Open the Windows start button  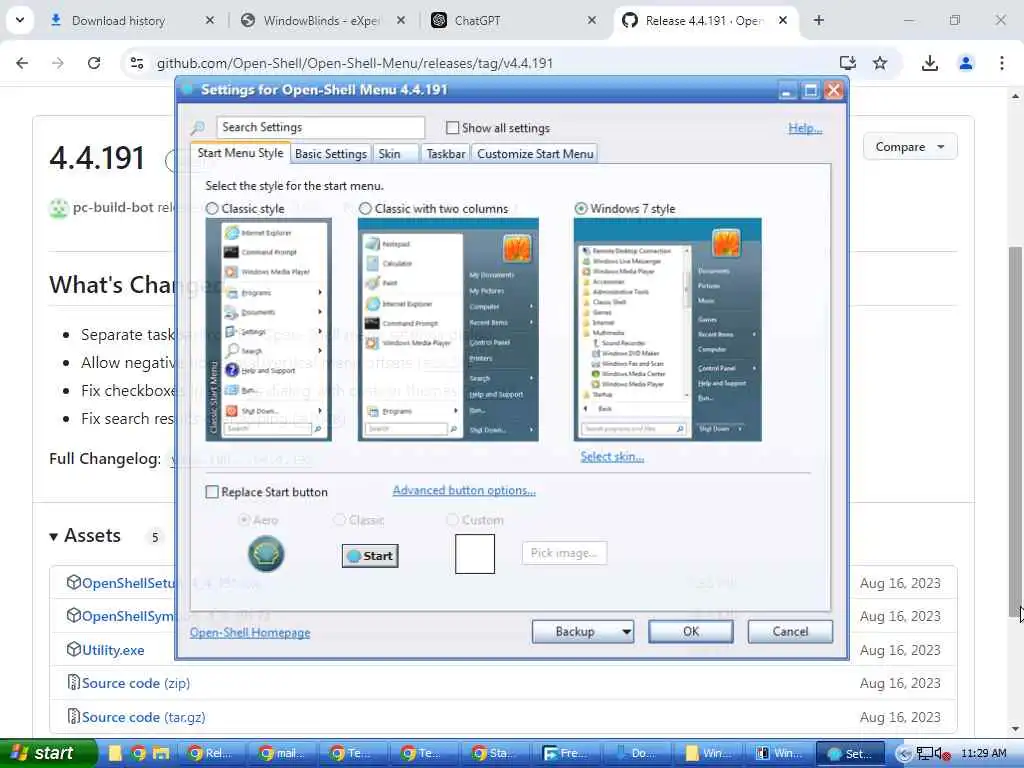click(x=48, y=754)
